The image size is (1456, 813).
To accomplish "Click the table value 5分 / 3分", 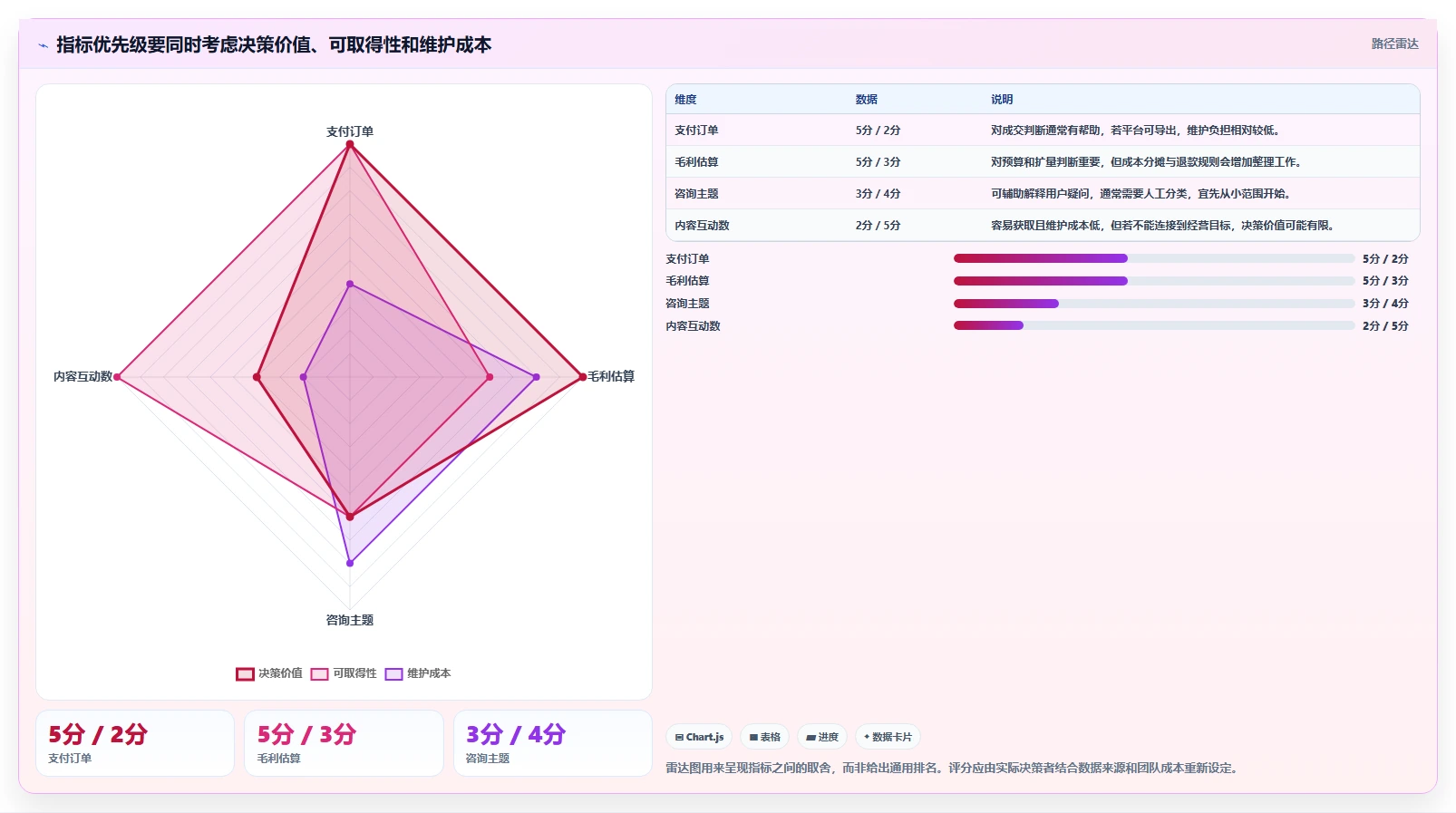I will [x=878, y=162].
